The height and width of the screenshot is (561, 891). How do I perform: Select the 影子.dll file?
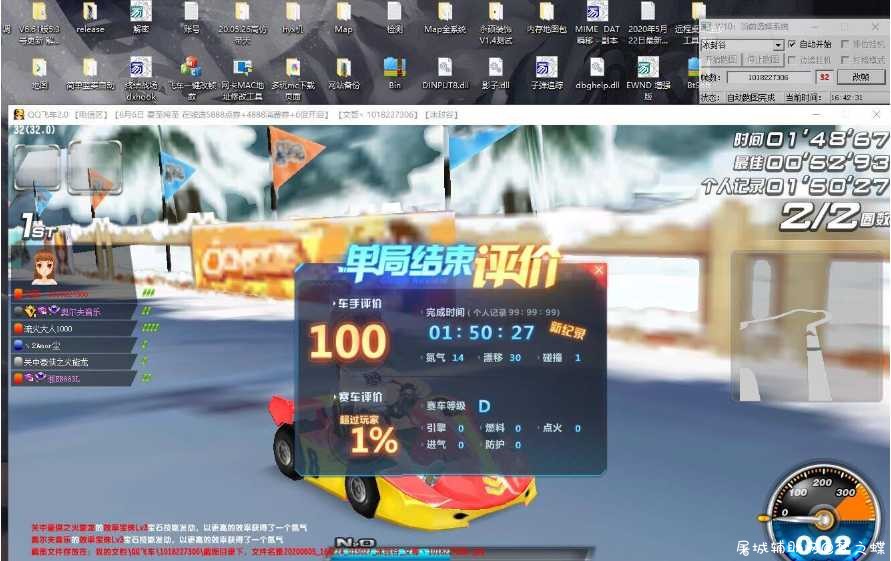pos(496,74)
